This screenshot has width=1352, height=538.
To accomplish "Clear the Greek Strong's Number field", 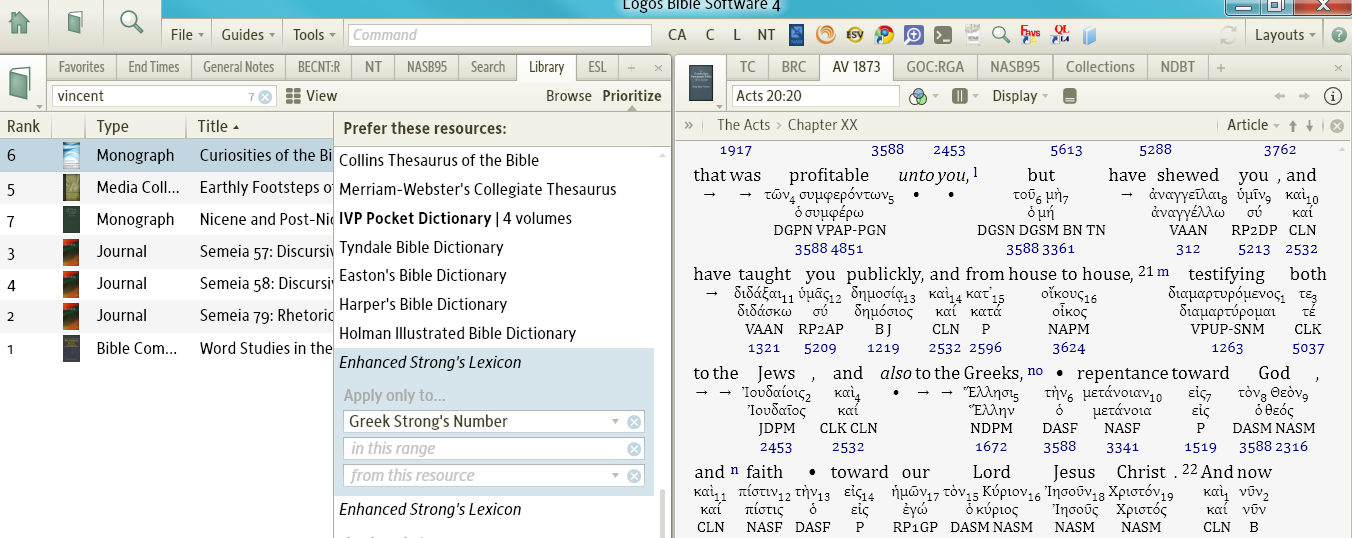I will tap(634, 422).
